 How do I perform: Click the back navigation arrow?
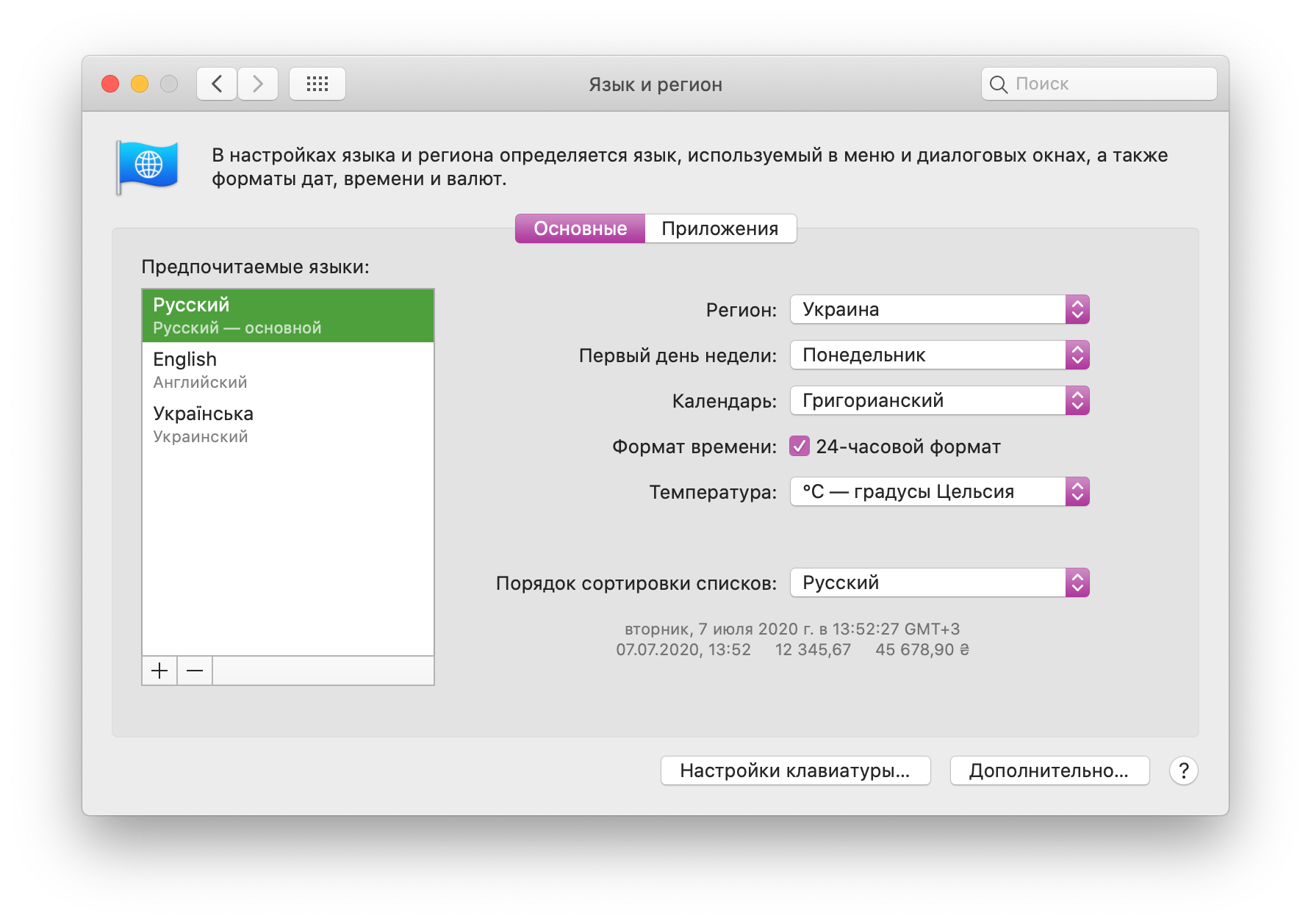(217, 84)
